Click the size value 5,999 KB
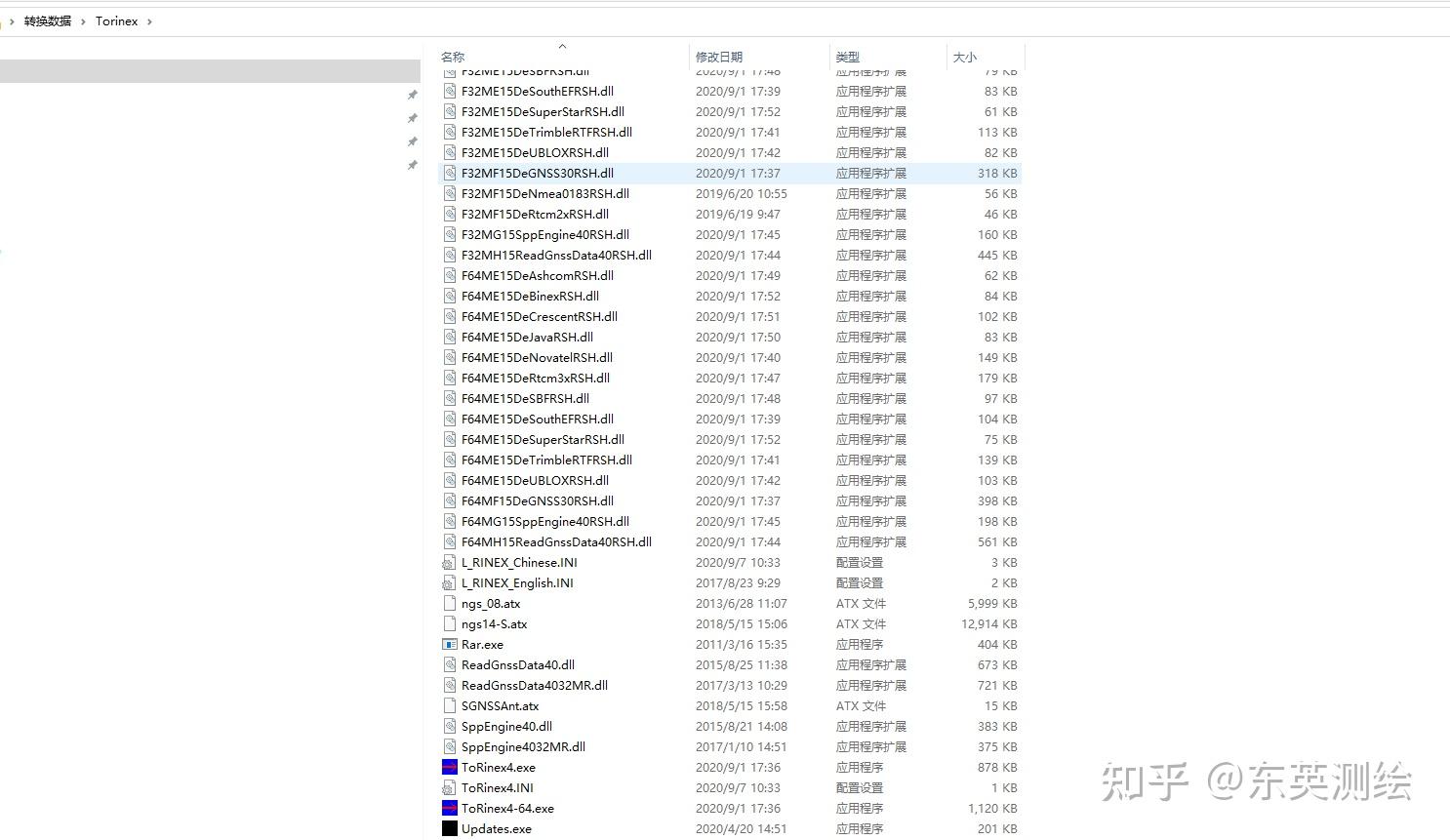 tap(992, 603)
